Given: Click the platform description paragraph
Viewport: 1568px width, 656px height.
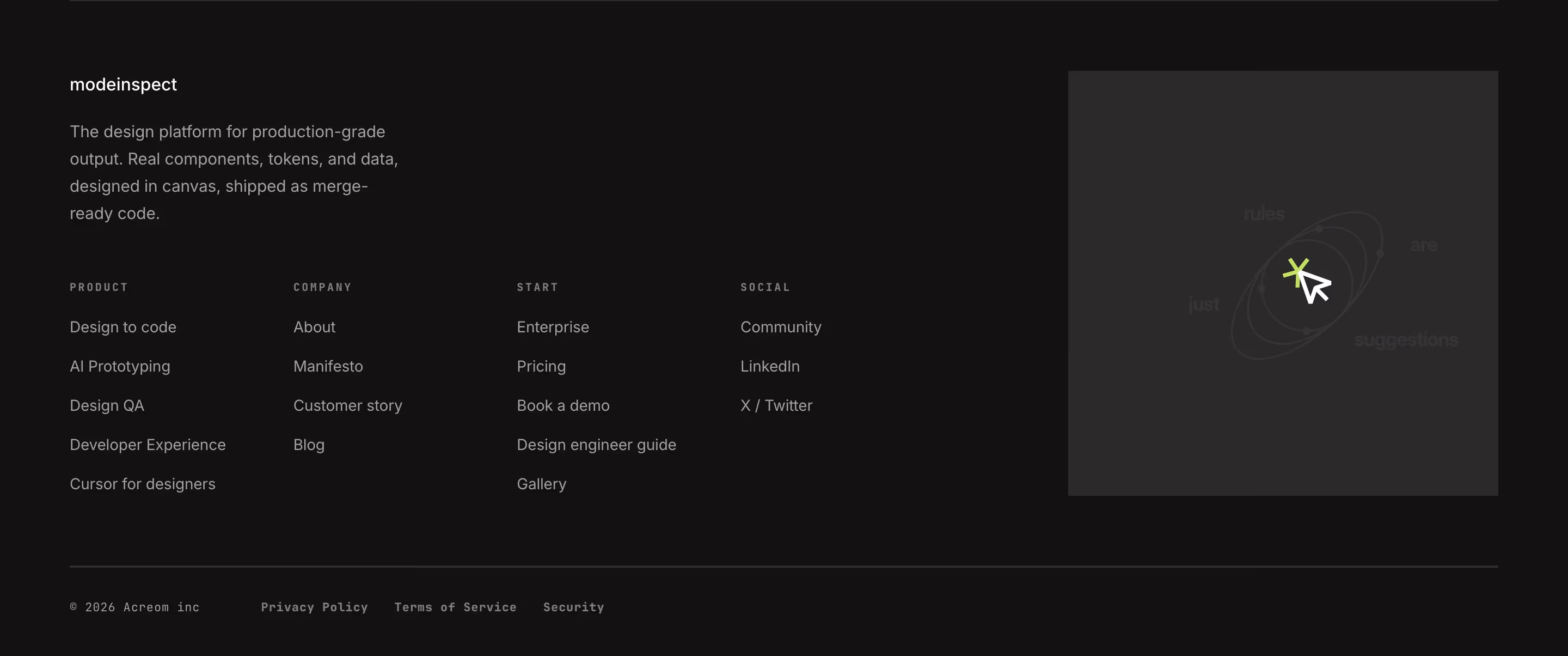Looking at the screenshot, I should tap(234, 172).
